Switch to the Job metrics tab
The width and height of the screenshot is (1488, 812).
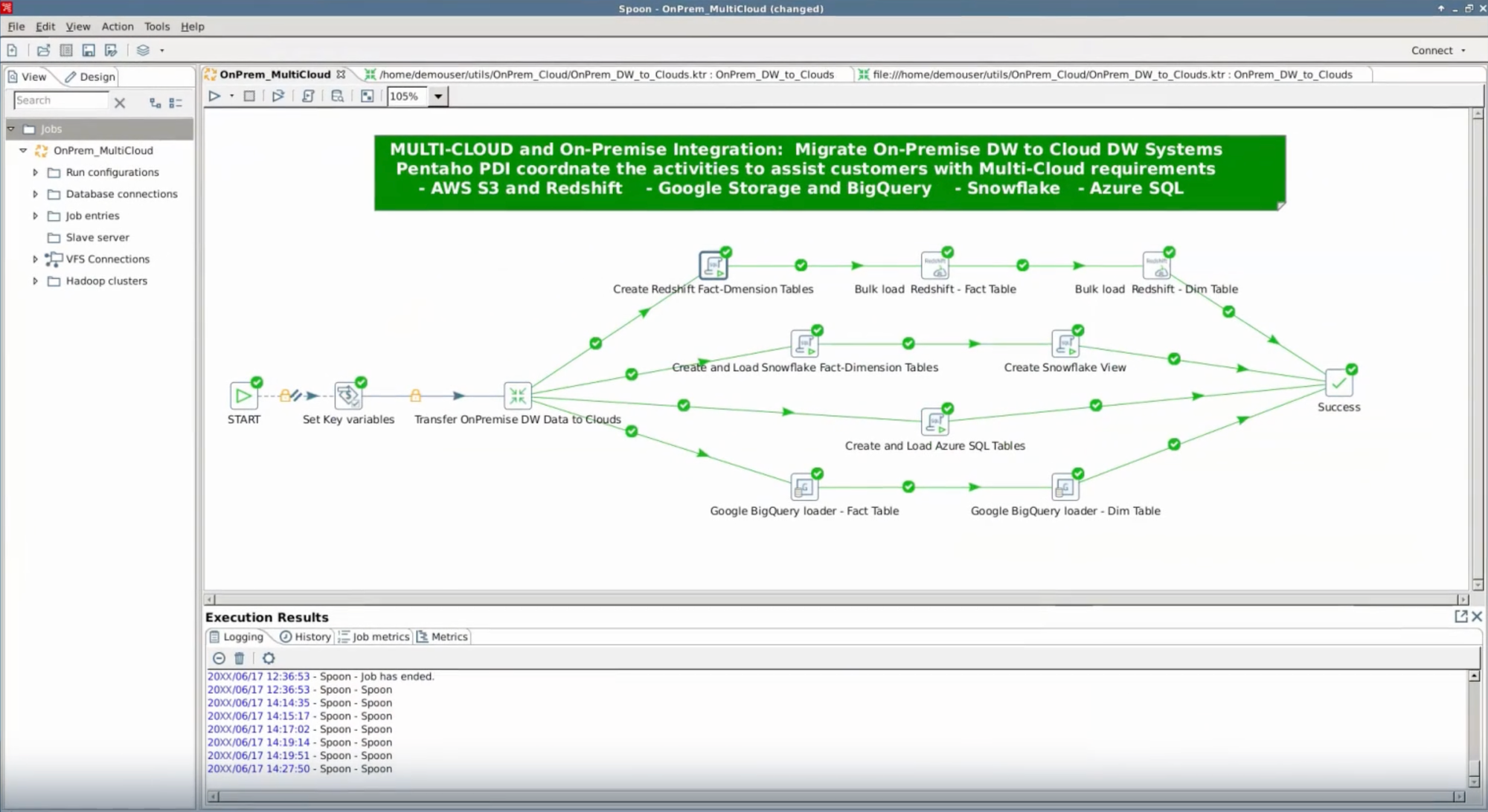pyautogui.click(x=374, y=637)
